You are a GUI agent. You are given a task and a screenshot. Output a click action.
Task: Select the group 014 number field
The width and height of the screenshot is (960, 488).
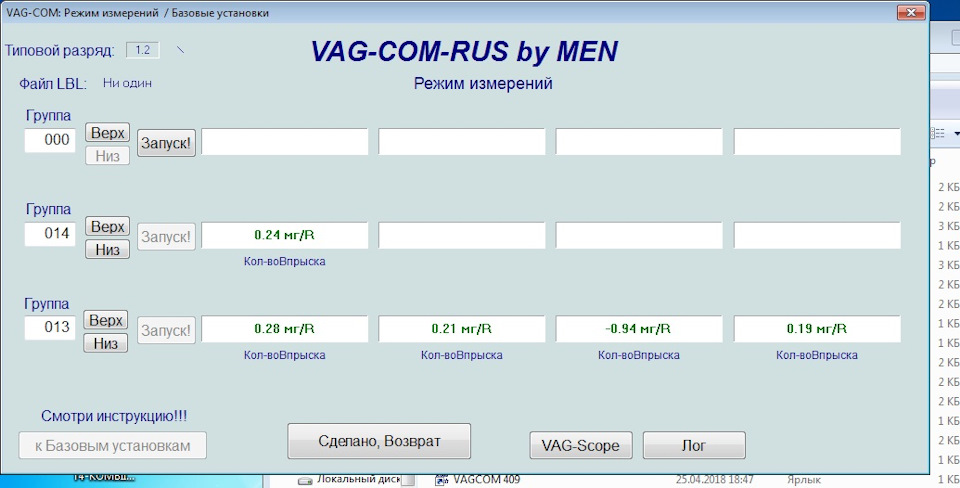(50, 234)
